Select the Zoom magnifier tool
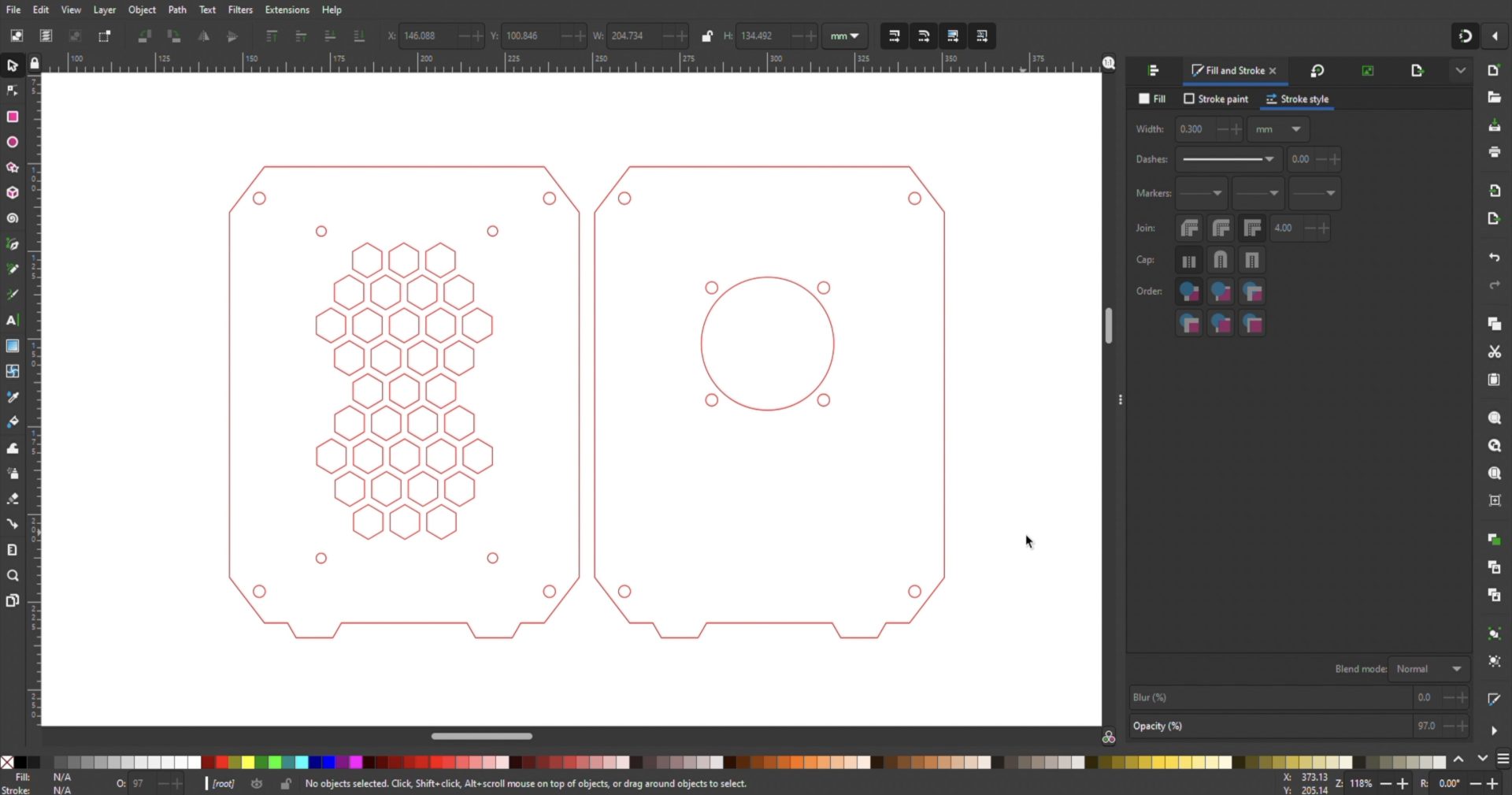 pyautogui.click(x=13, y=576)
